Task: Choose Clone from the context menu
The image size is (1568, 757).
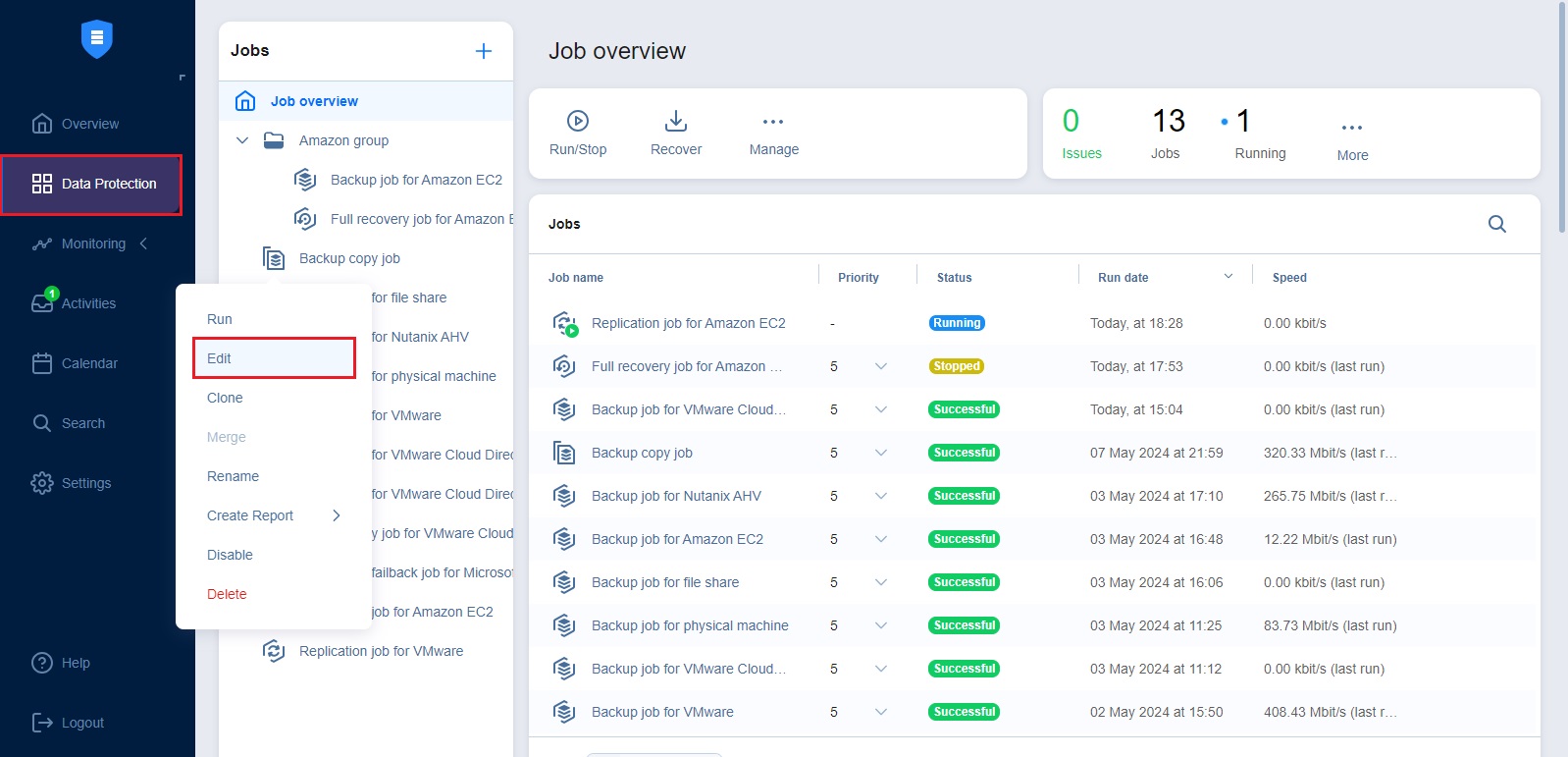Action: (225, 398)
